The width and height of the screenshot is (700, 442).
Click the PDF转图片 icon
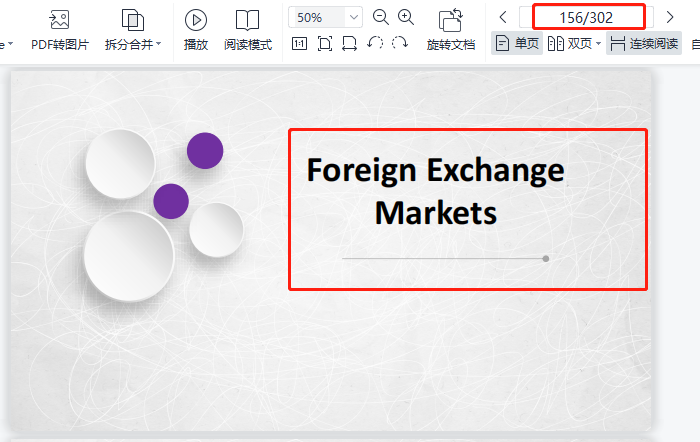[59, 19]
